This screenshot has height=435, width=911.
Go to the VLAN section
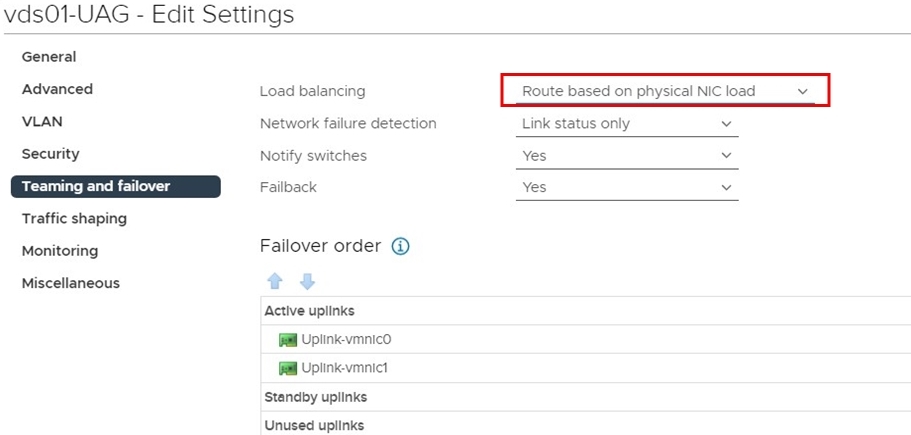[x=42, y=121]
